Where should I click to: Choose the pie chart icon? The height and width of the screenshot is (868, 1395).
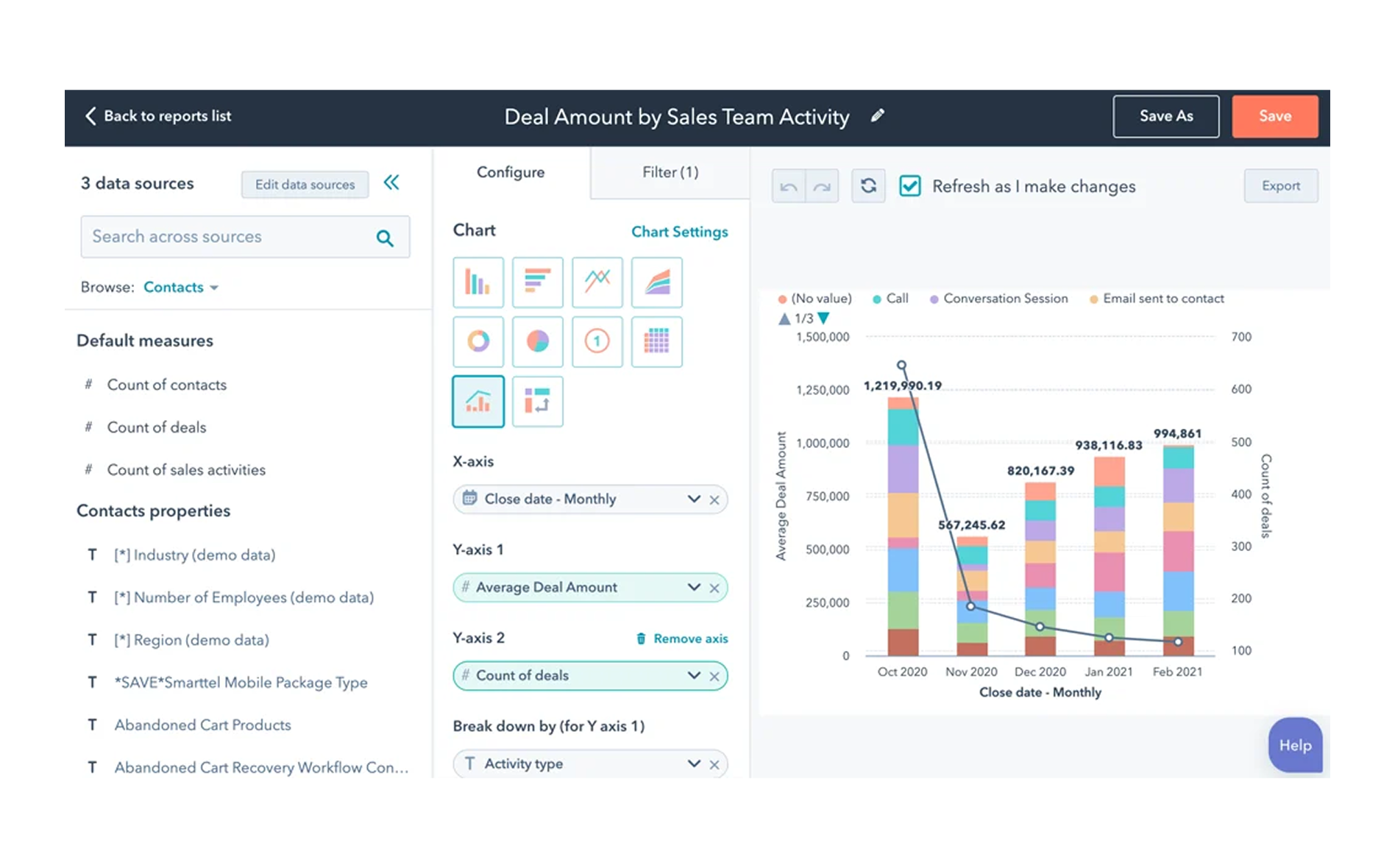[x=537, y=341]
